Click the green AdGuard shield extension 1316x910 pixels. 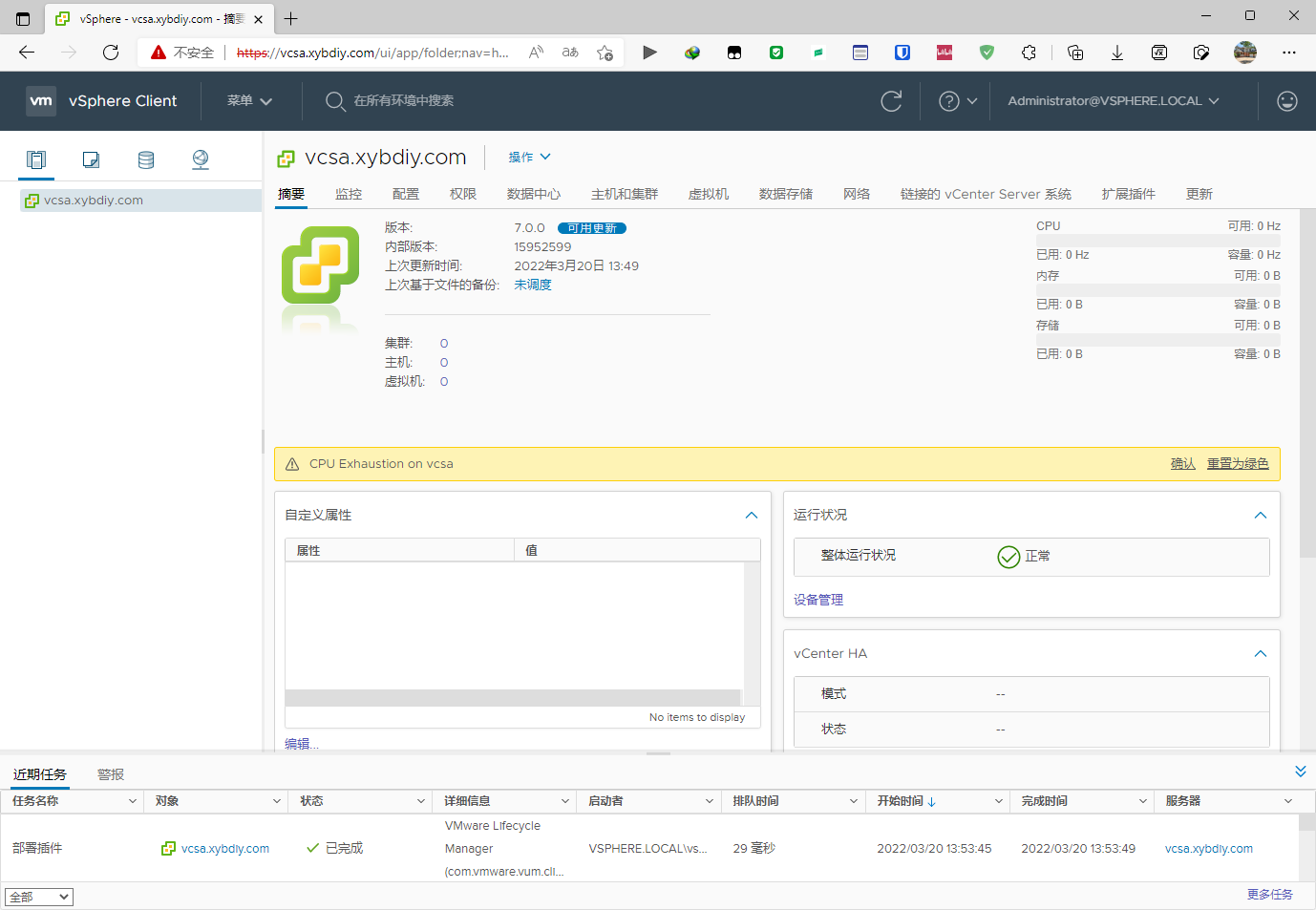pos(987,53)
